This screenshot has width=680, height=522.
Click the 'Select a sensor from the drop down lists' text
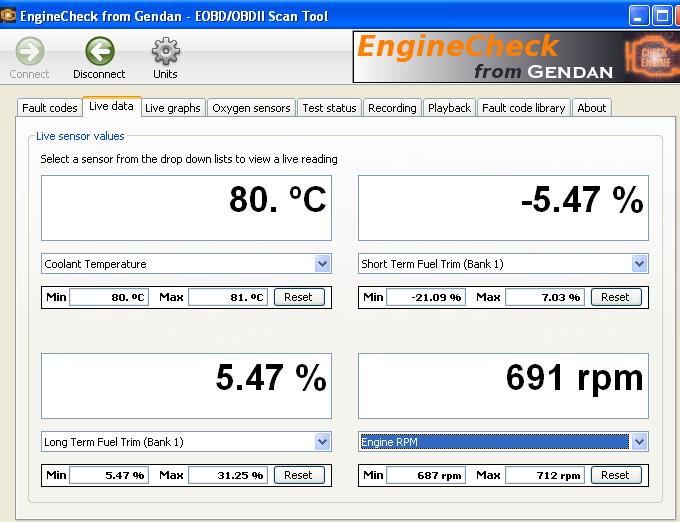tap(189, 159)
